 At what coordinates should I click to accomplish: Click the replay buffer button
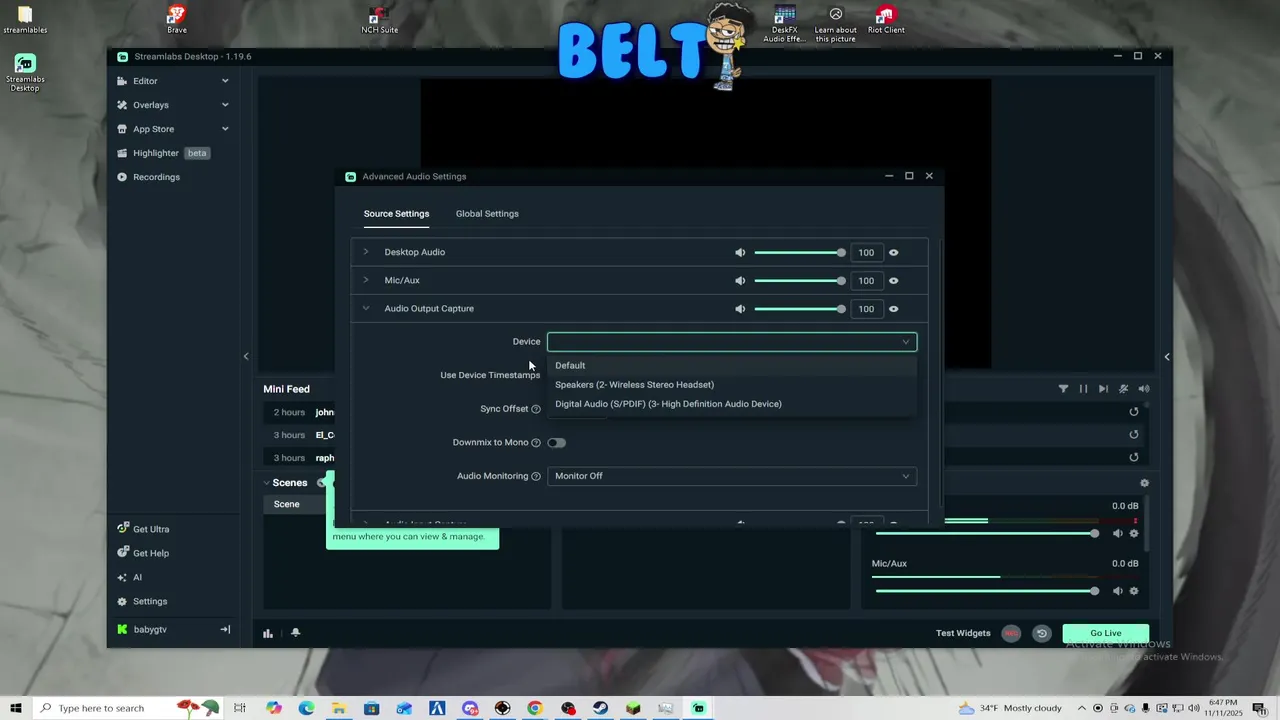pos(1042,633)
